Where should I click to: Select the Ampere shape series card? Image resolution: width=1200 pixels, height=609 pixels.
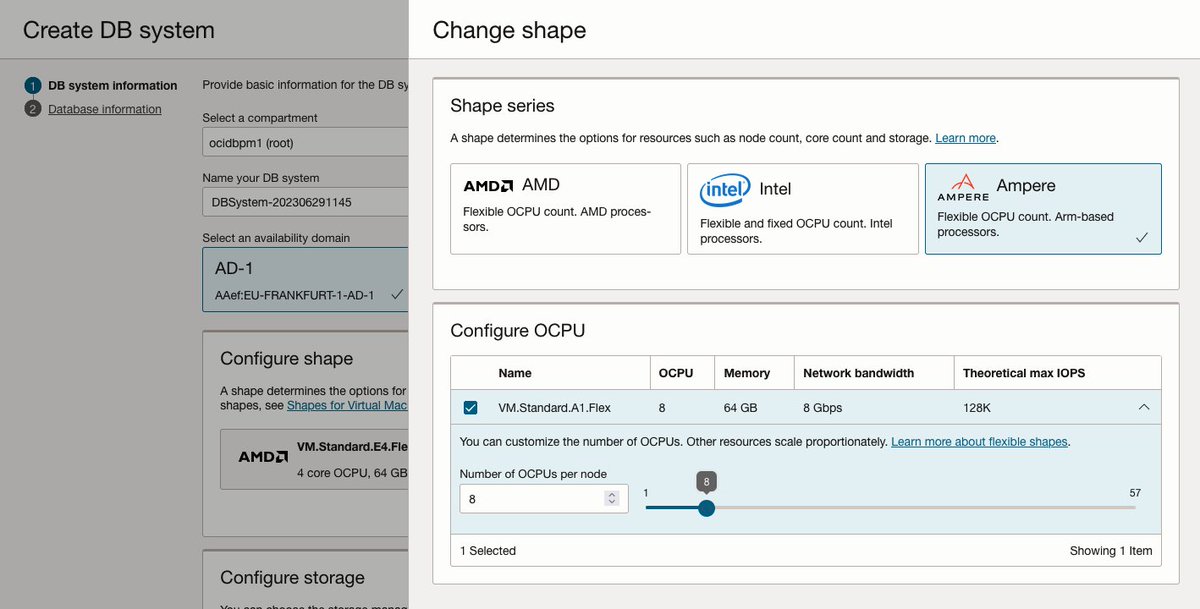point(1043,208)
